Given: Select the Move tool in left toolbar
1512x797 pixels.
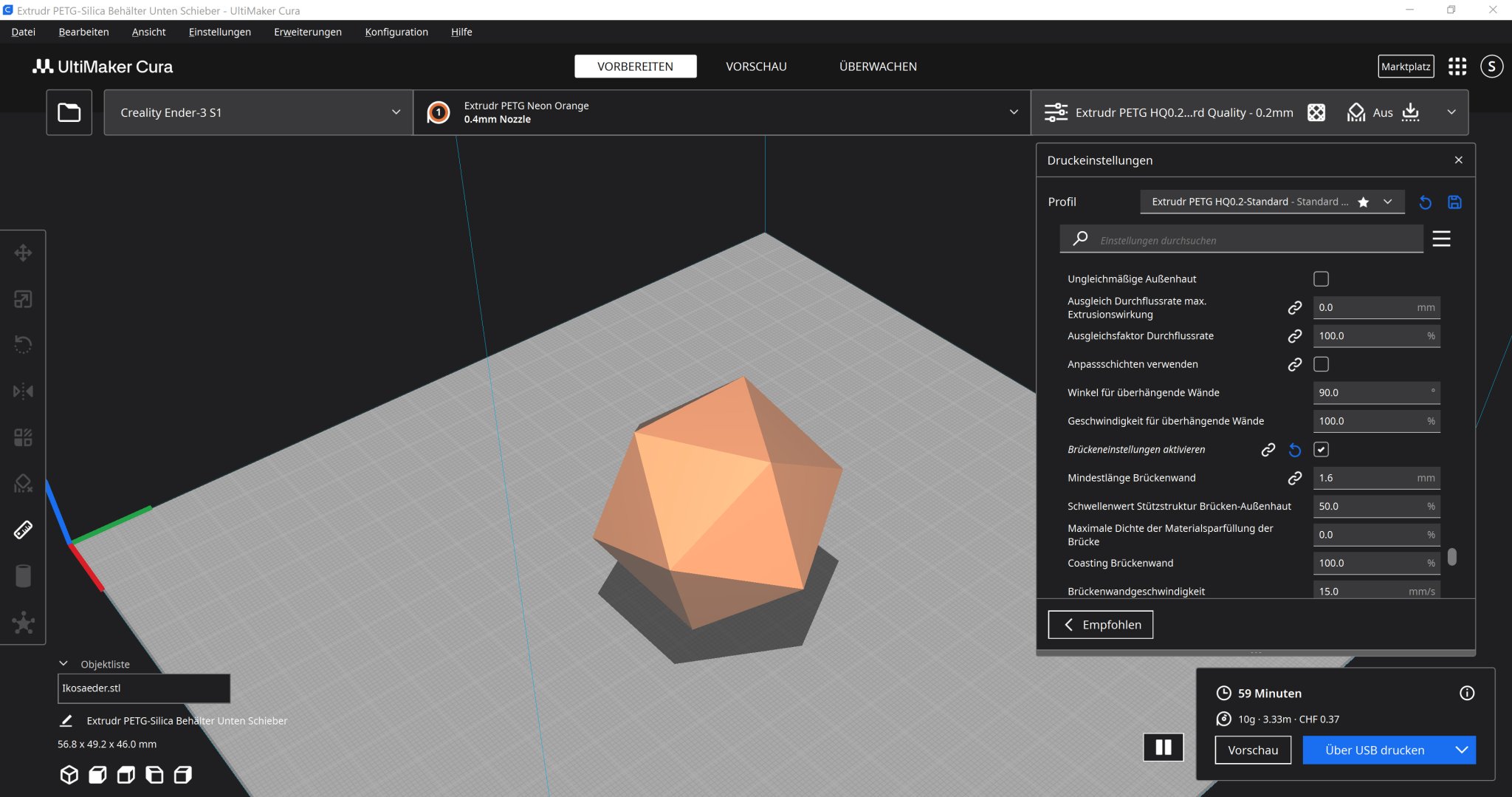Looking at the screenshot, I should (x=23, y=253).
